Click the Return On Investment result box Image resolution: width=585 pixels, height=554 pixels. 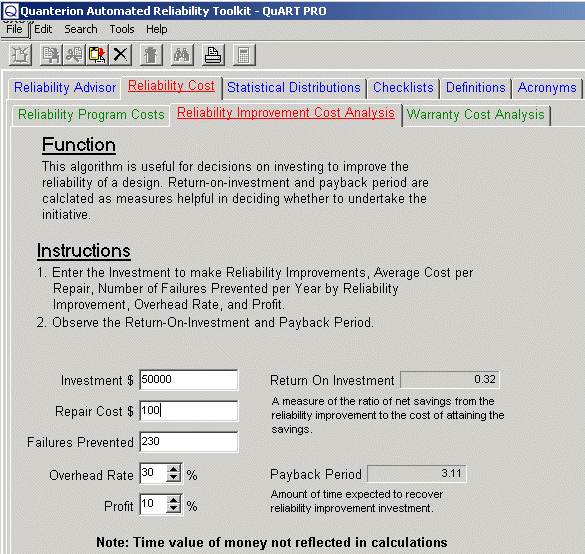point(450,380)
